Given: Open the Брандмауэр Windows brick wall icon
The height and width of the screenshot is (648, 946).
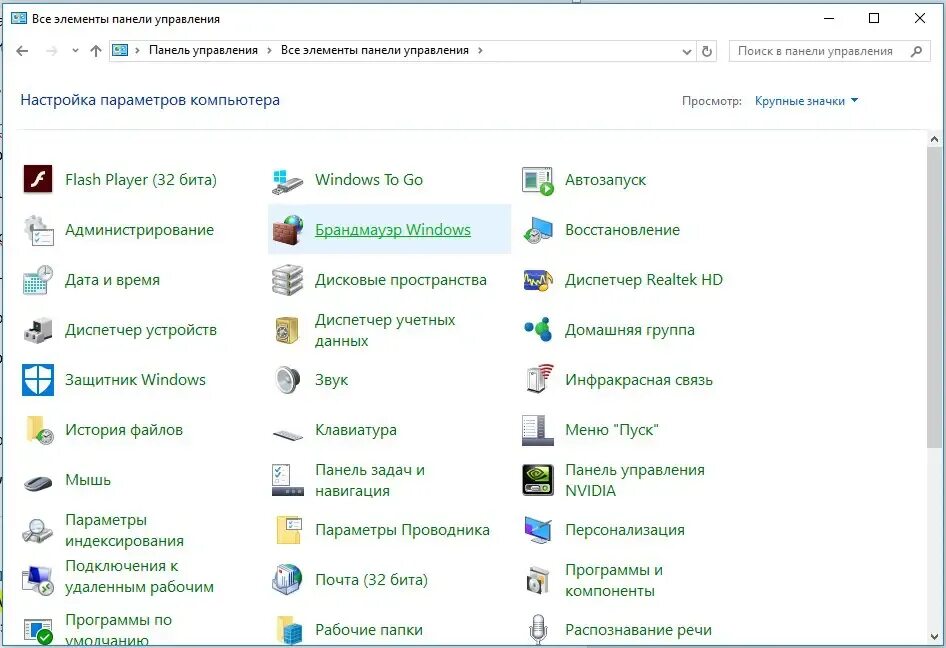Looking at the screenshot, I should click(x=288, y=230).
